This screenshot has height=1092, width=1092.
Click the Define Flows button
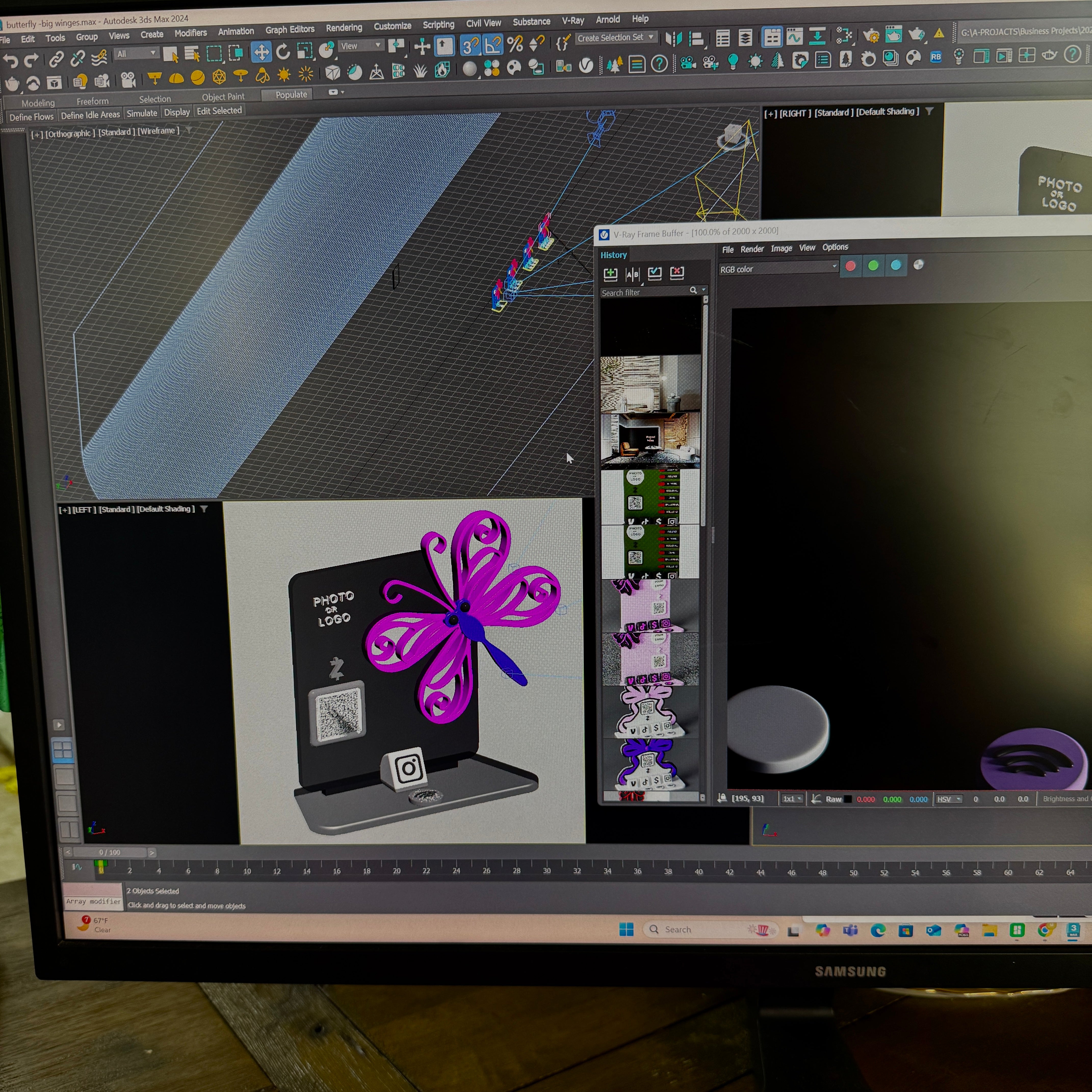click(31, 117)
